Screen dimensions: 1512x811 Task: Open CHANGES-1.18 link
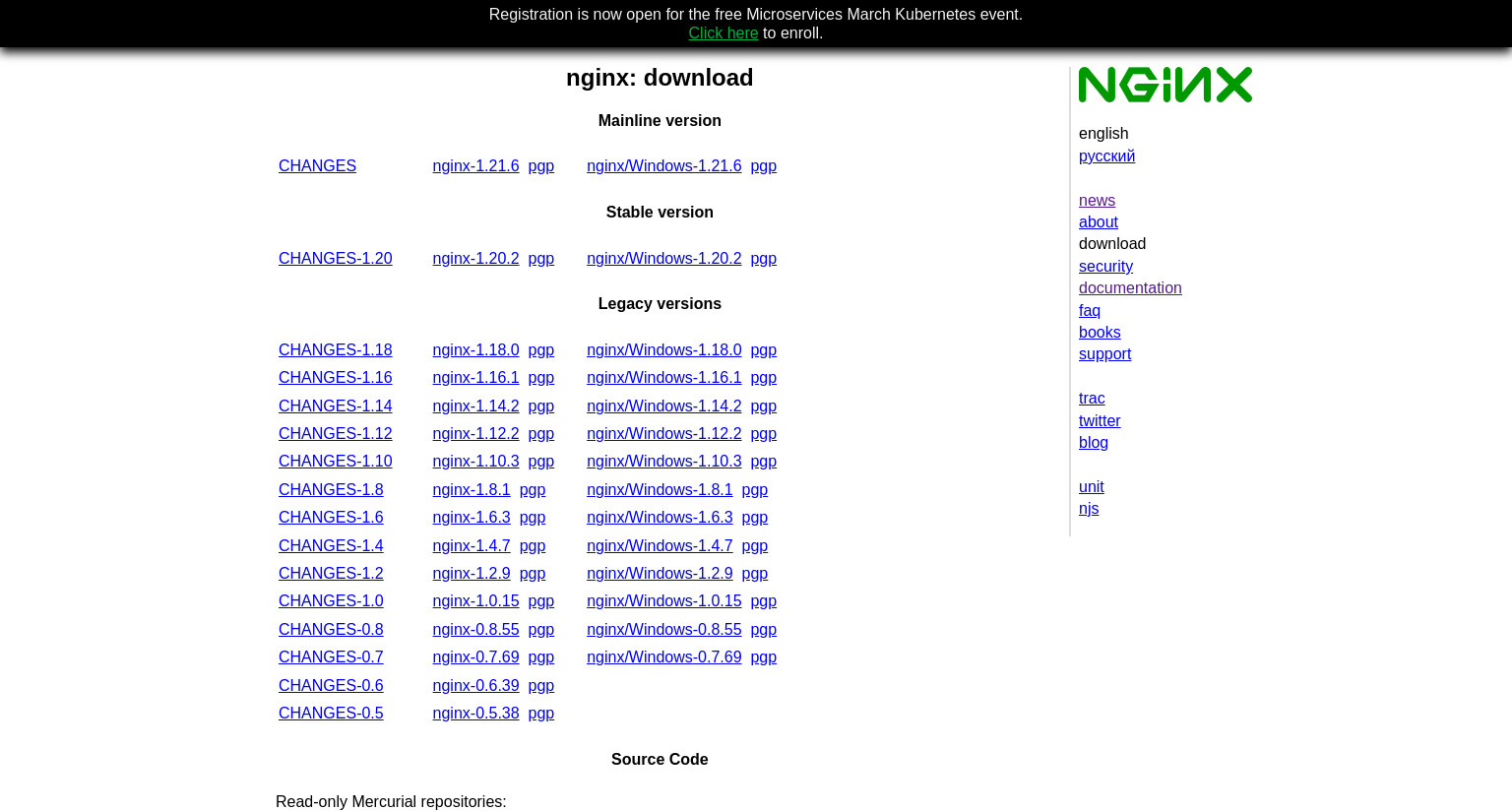tap(336, 350)
